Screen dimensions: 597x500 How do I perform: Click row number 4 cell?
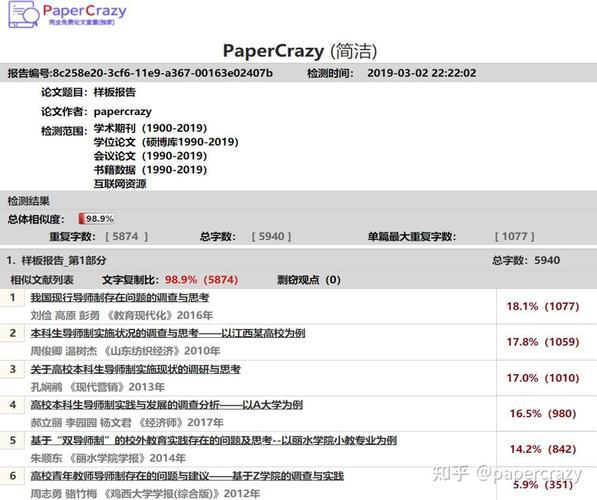pos(13,404)
